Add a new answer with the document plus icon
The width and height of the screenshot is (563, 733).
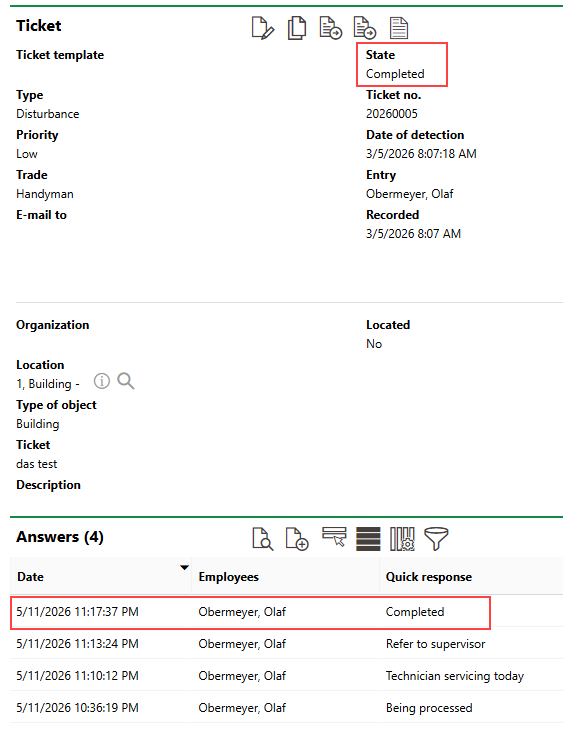coord(297,539)
